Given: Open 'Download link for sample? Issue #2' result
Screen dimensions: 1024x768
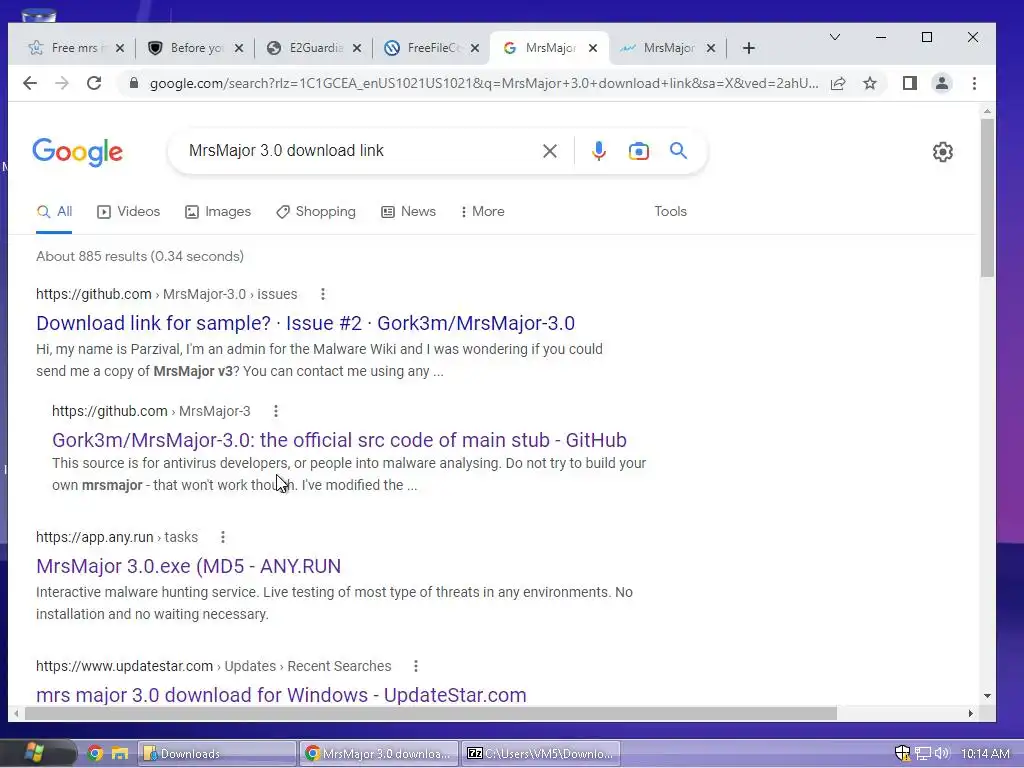Looking at the screenshot, I should coord(305,323).
